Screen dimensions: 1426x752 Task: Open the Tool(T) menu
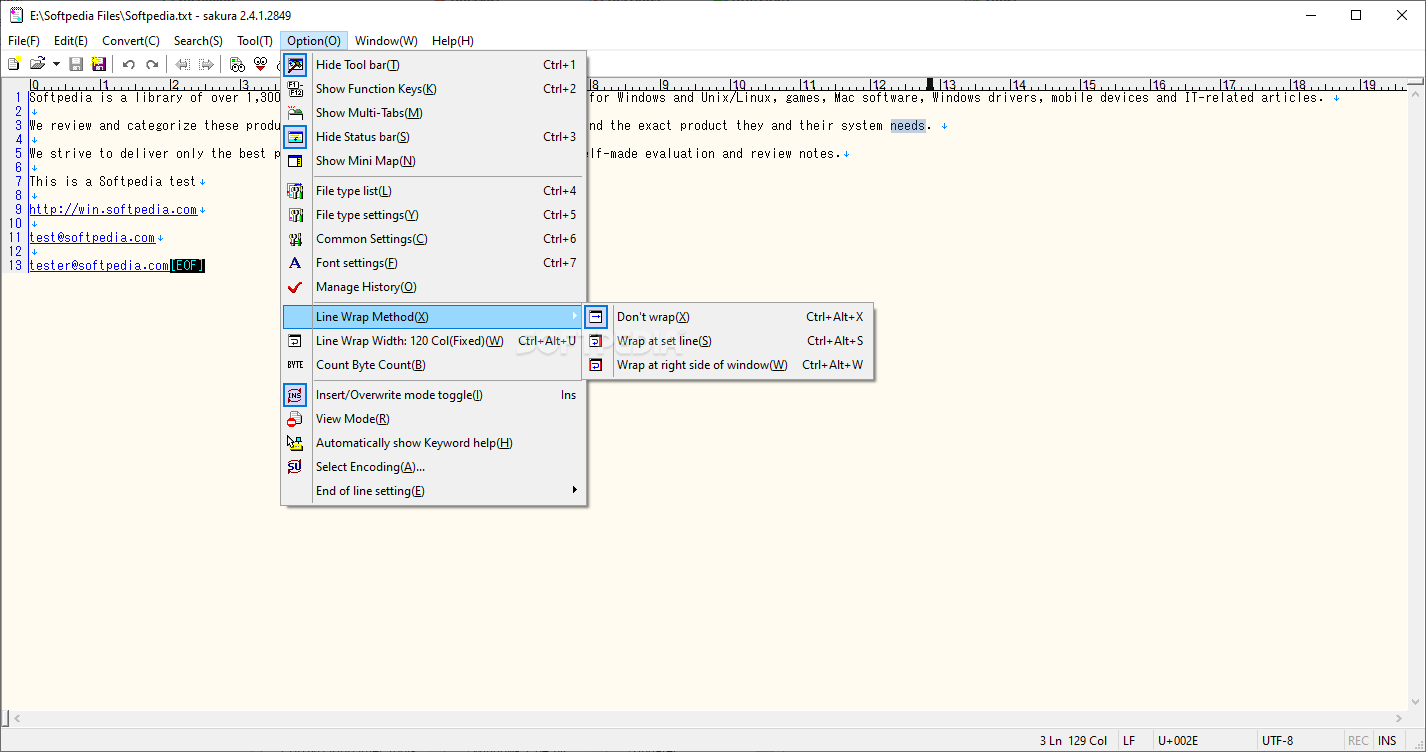(x=255, y=41)
